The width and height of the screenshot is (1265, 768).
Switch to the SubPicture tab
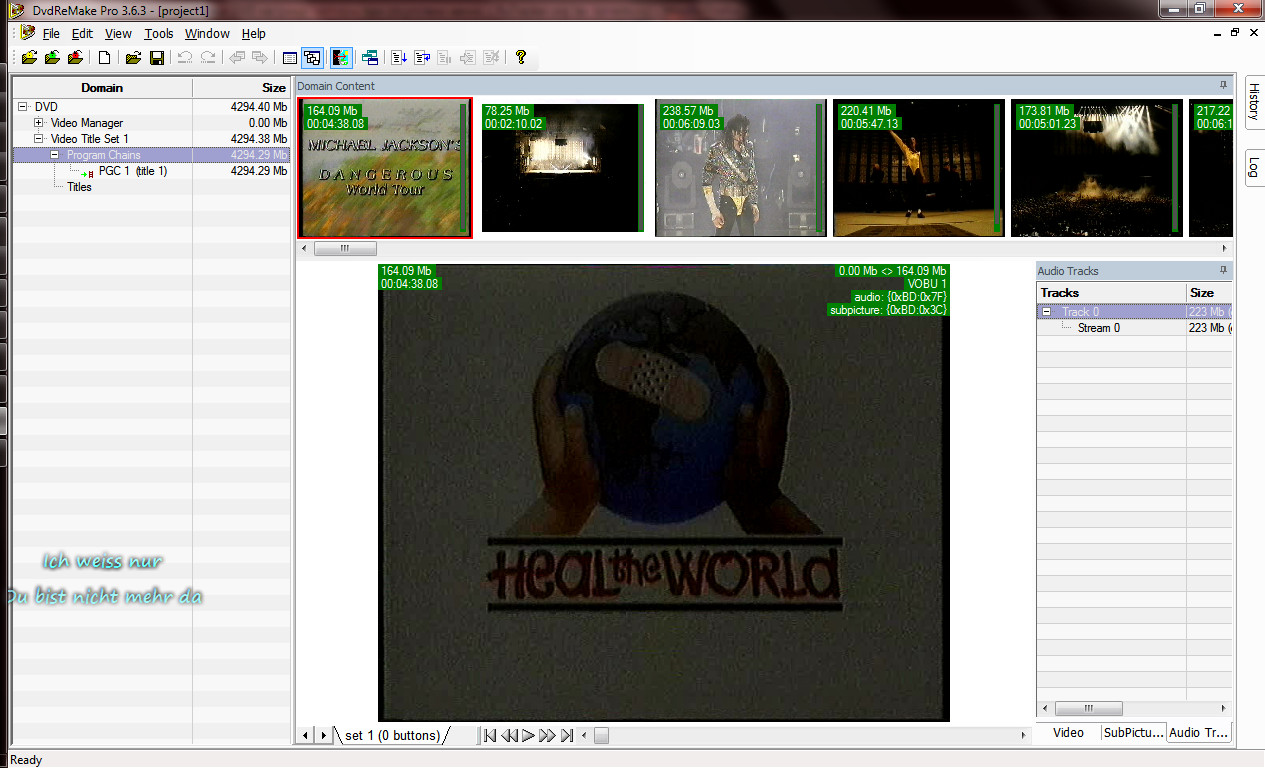(x=1132, y=733)
